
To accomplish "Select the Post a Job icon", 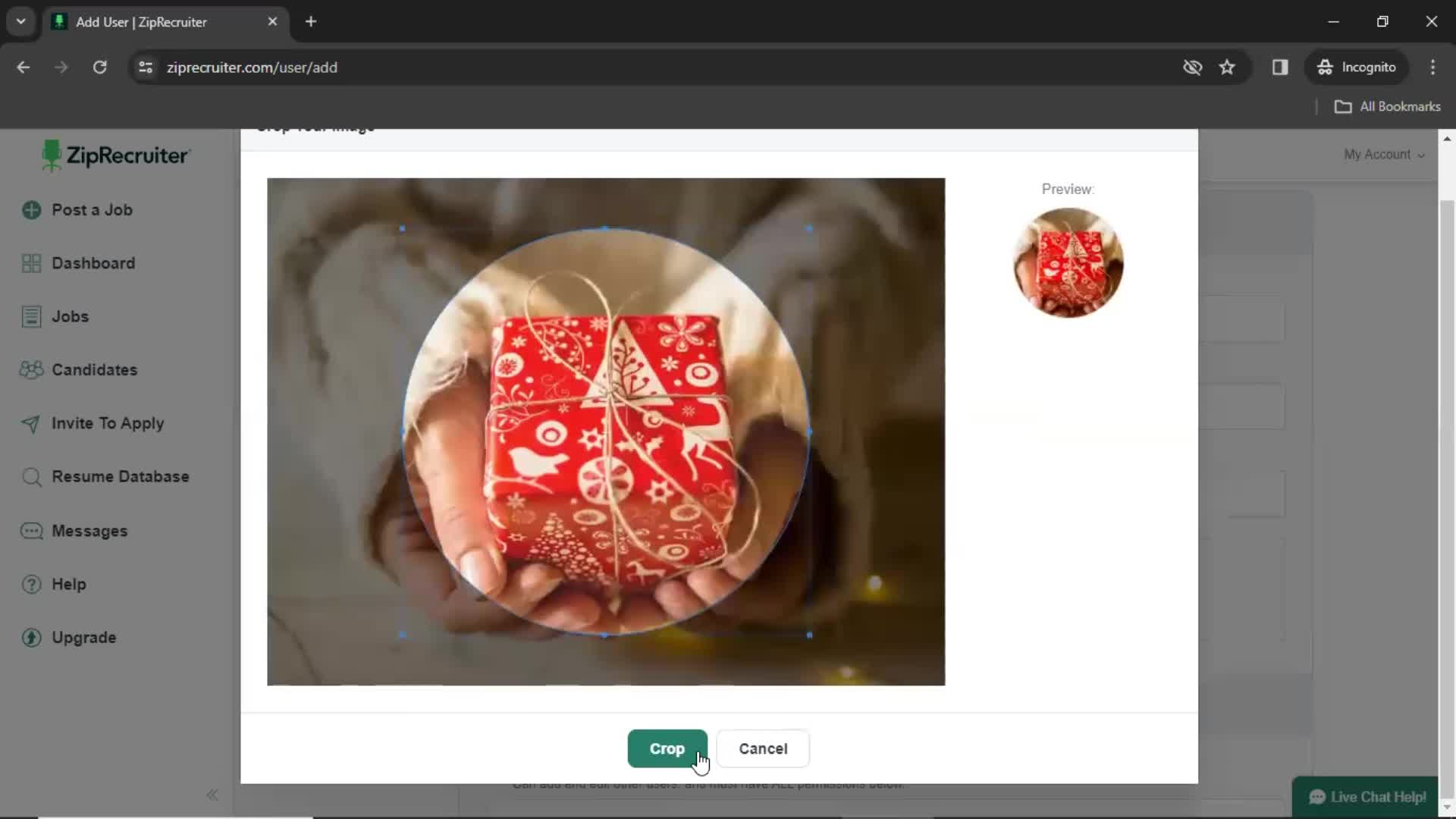I will click(31, 209).
